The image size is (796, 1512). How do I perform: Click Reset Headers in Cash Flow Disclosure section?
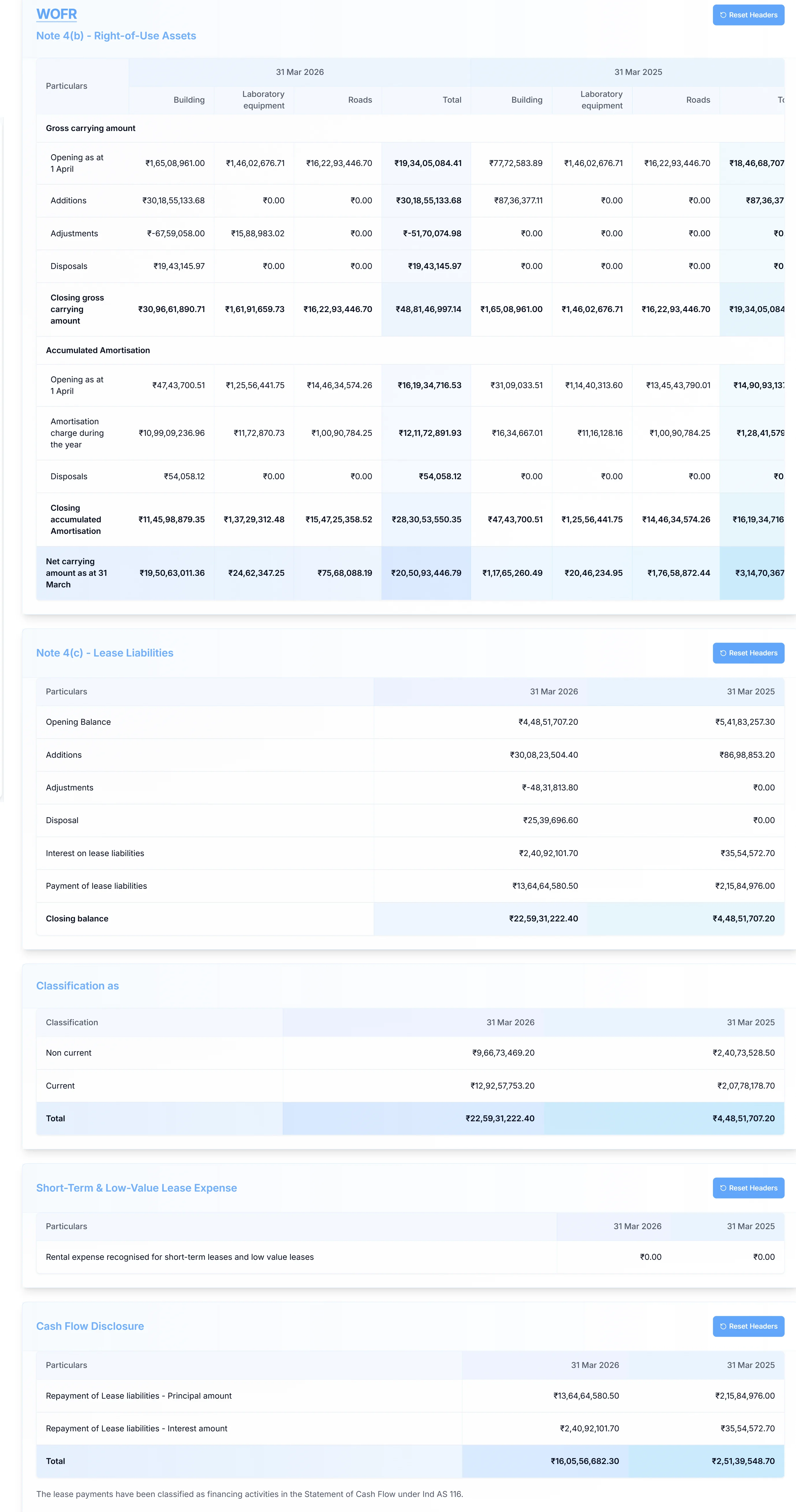tap(748, 1326)
